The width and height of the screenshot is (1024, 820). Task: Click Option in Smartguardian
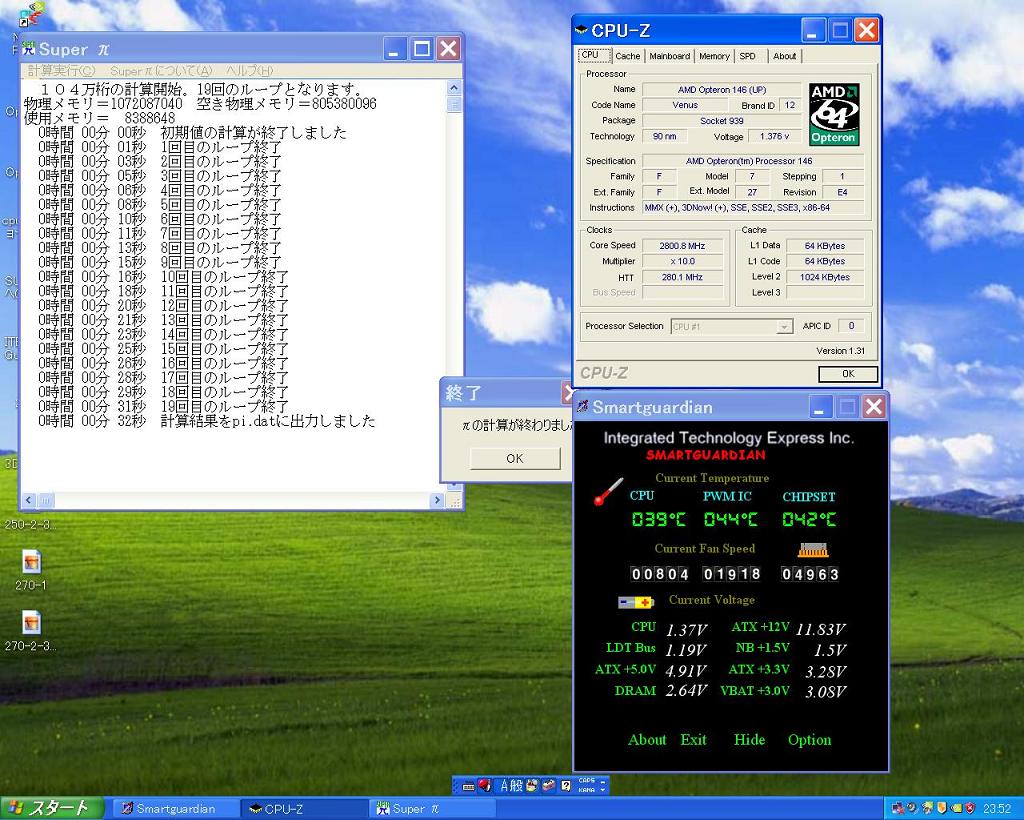pos(810,740)
